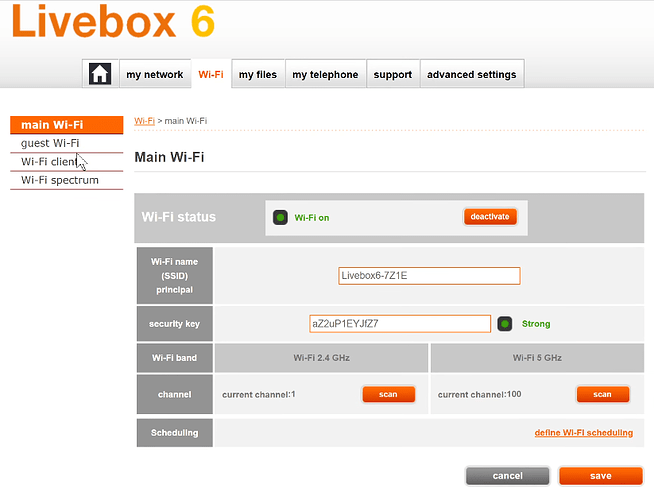Open Wi-Fi spectrum sidebar item
Viewport: 654px width, 500px height.
point(67,180)
